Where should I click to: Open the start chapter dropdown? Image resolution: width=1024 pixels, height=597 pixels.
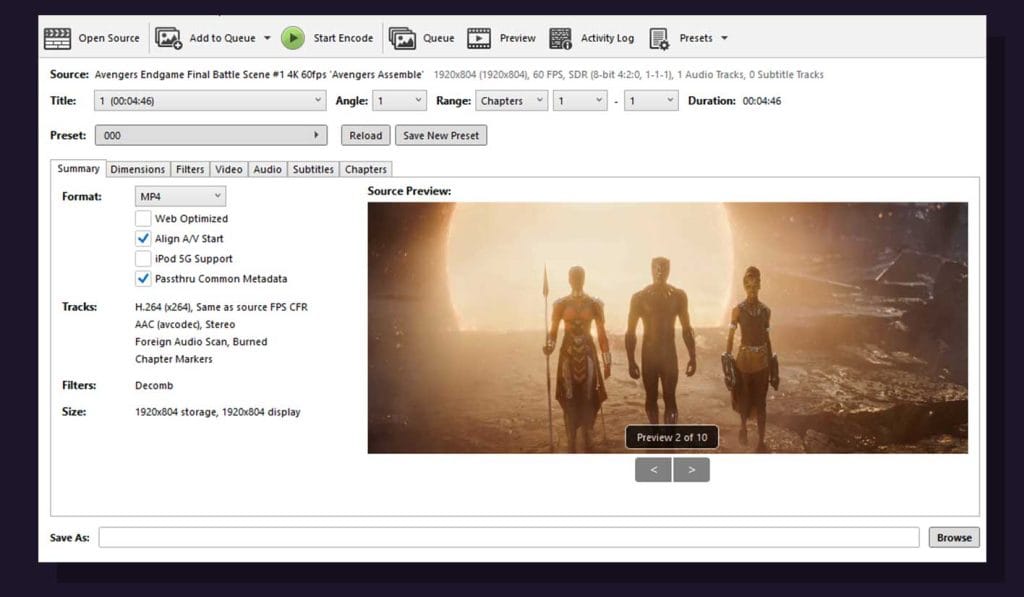[x=580, y=101]
